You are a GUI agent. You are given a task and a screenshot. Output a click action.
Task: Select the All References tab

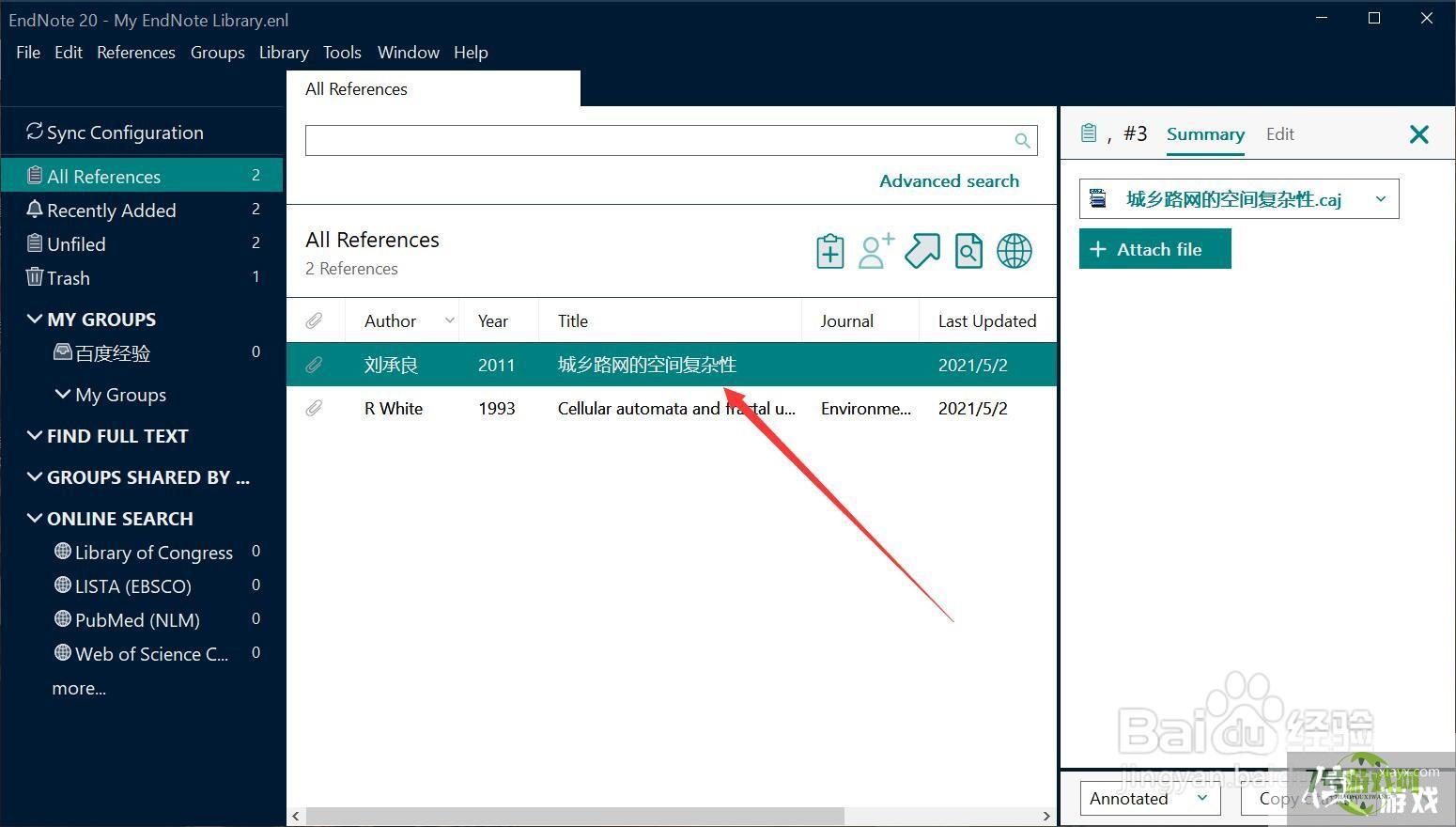click(433, 89)
